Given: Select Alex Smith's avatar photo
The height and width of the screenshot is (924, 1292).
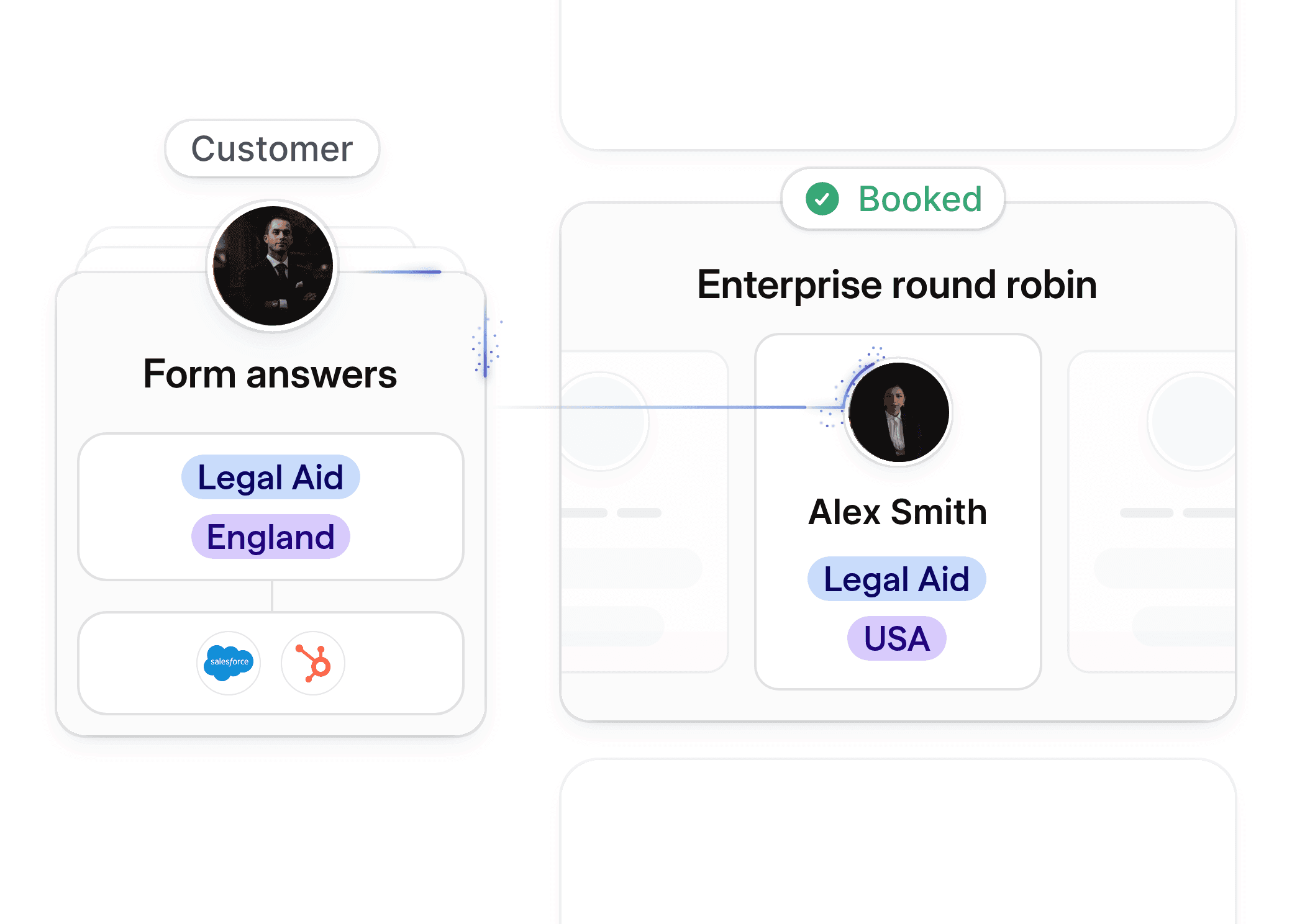Looking at the screenshot, I should pos(898,412).
